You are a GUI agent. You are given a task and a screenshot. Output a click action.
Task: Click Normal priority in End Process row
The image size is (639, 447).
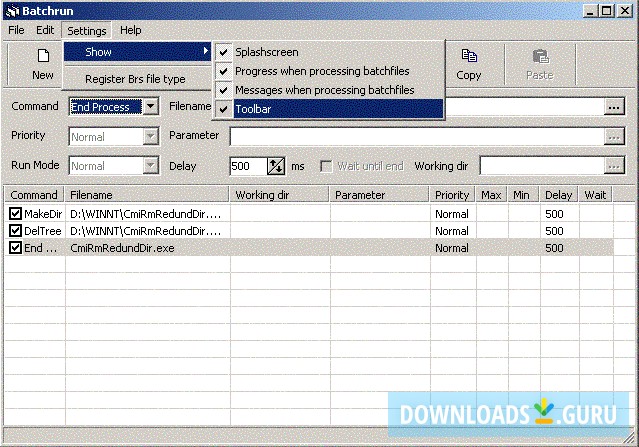[x=452, y=248]
